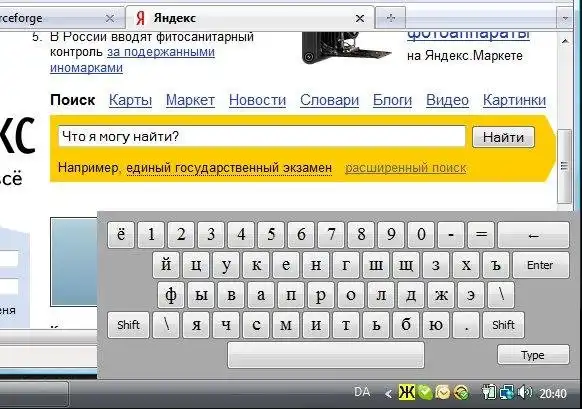This screenshot has width=582, height=409.
Task: Tap the м key on virtual keyboard
Action: 286,325
